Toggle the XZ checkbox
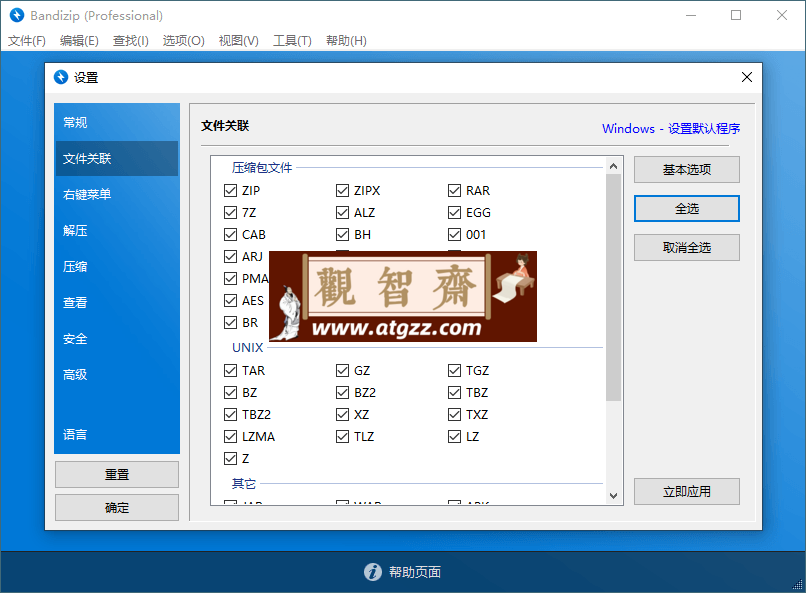Image resolution: width=806 pixels, height=593 pixels. point(342,414)
